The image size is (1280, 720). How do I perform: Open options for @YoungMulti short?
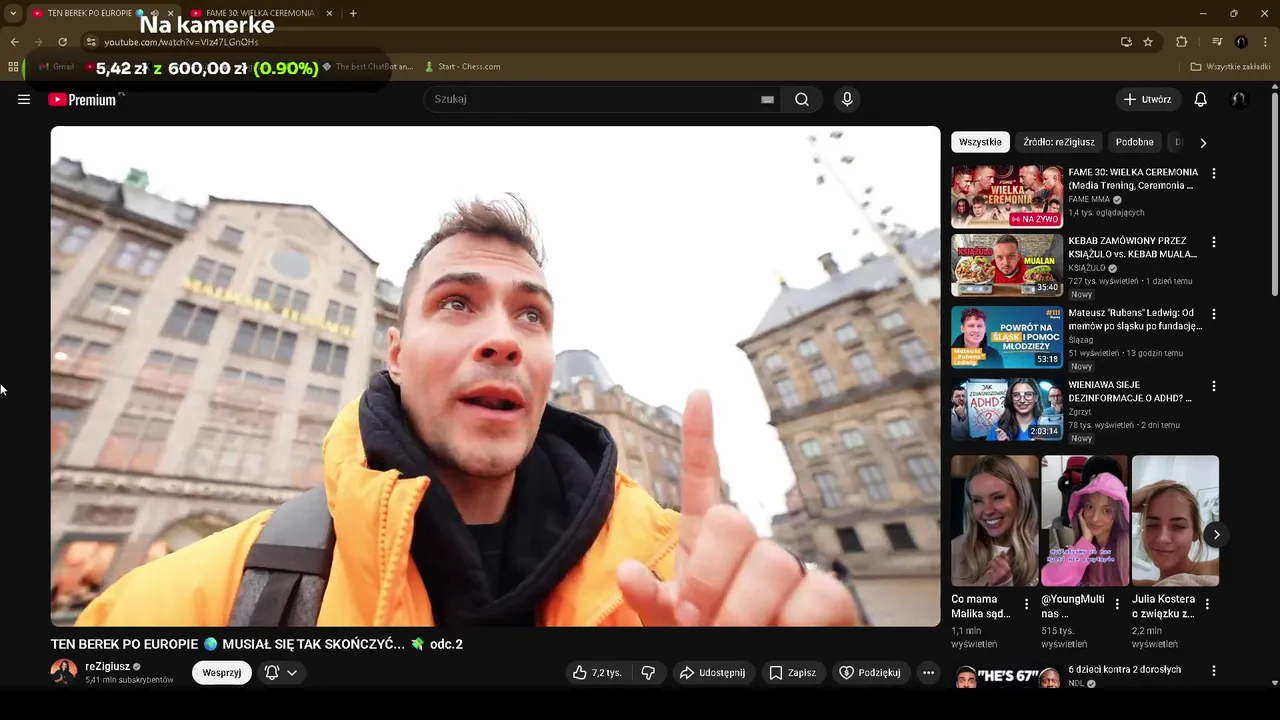pyautogui.click(x=1117, y=604)
